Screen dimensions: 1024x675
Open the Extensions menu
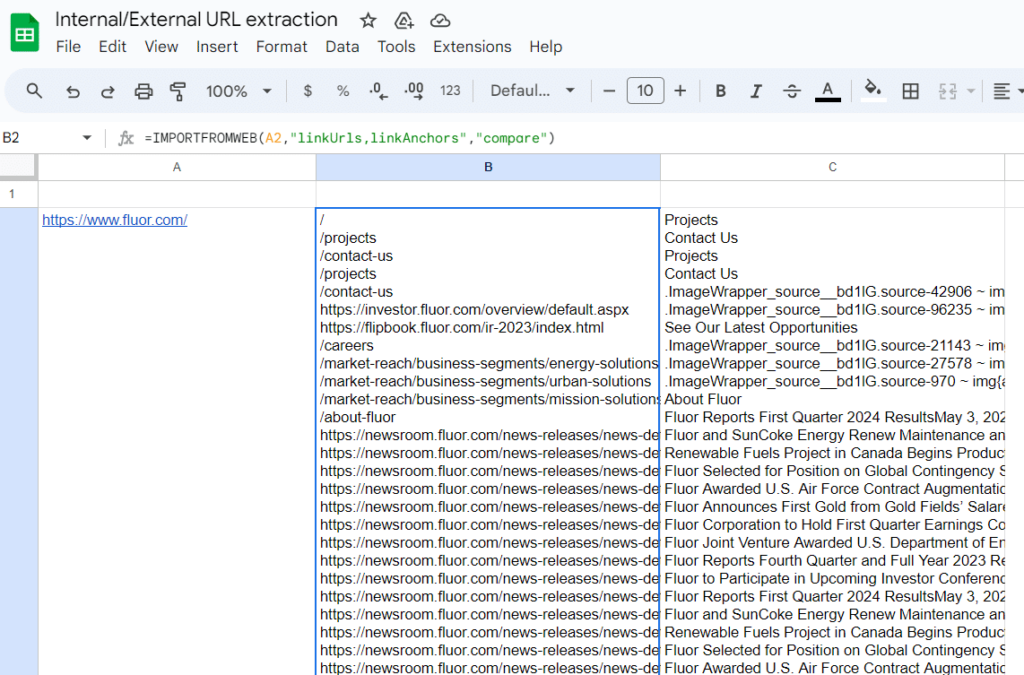click(x=472, y=47)
